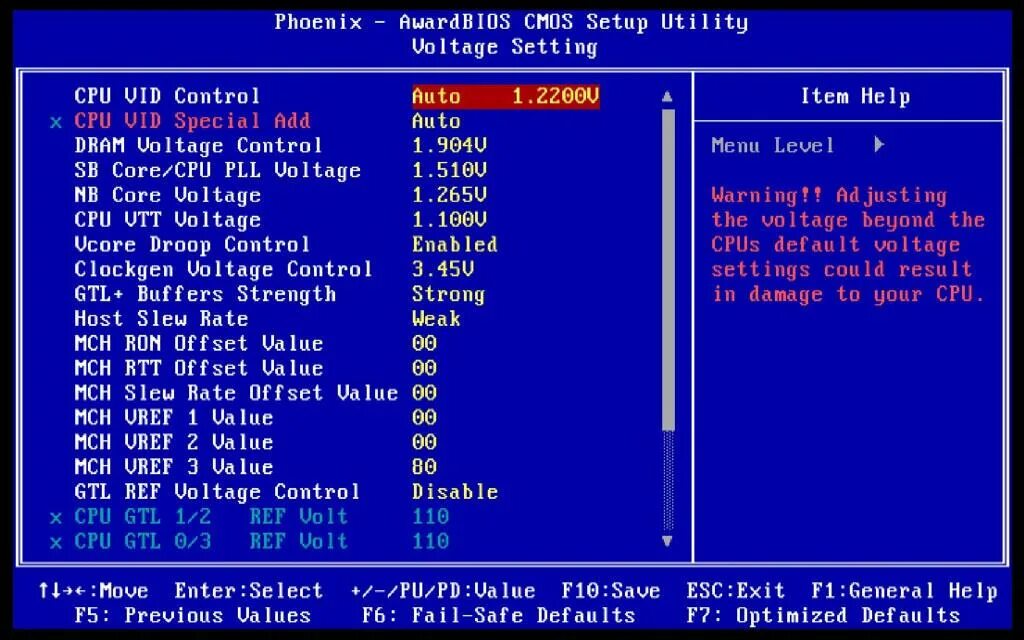Change the 1.904V DRAM voltage value
This screenshot has height=640, width=1024.
(449, 146)
